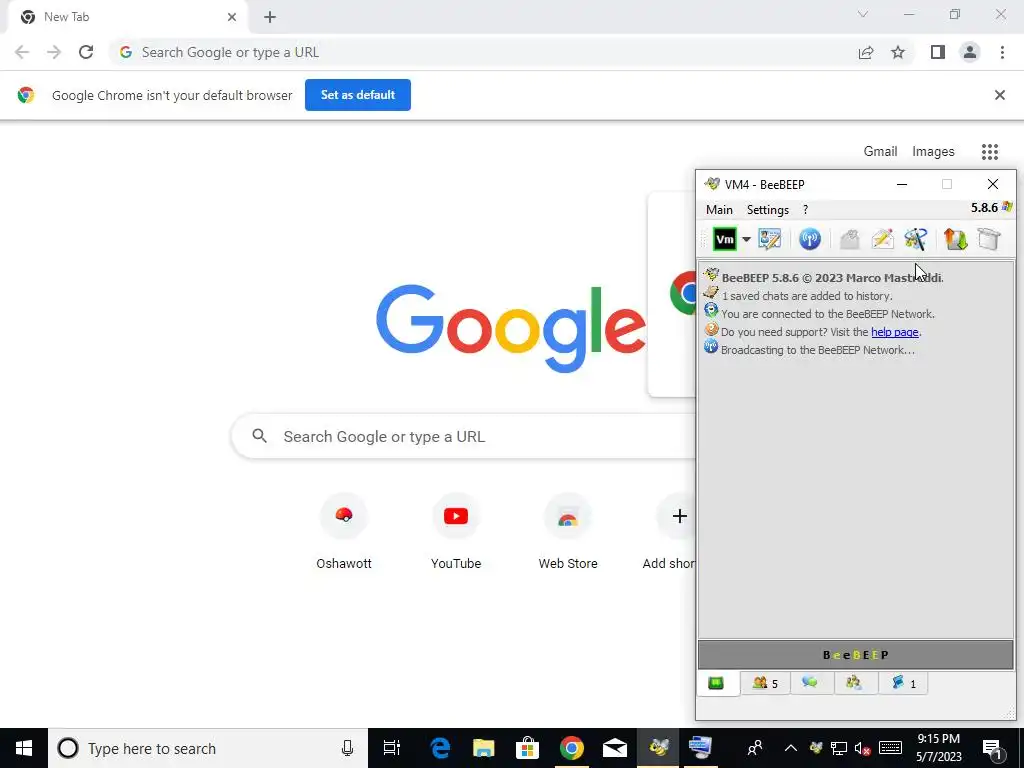Click the Add shortcut plus button
1024x768 pixels.
point(679,516)
